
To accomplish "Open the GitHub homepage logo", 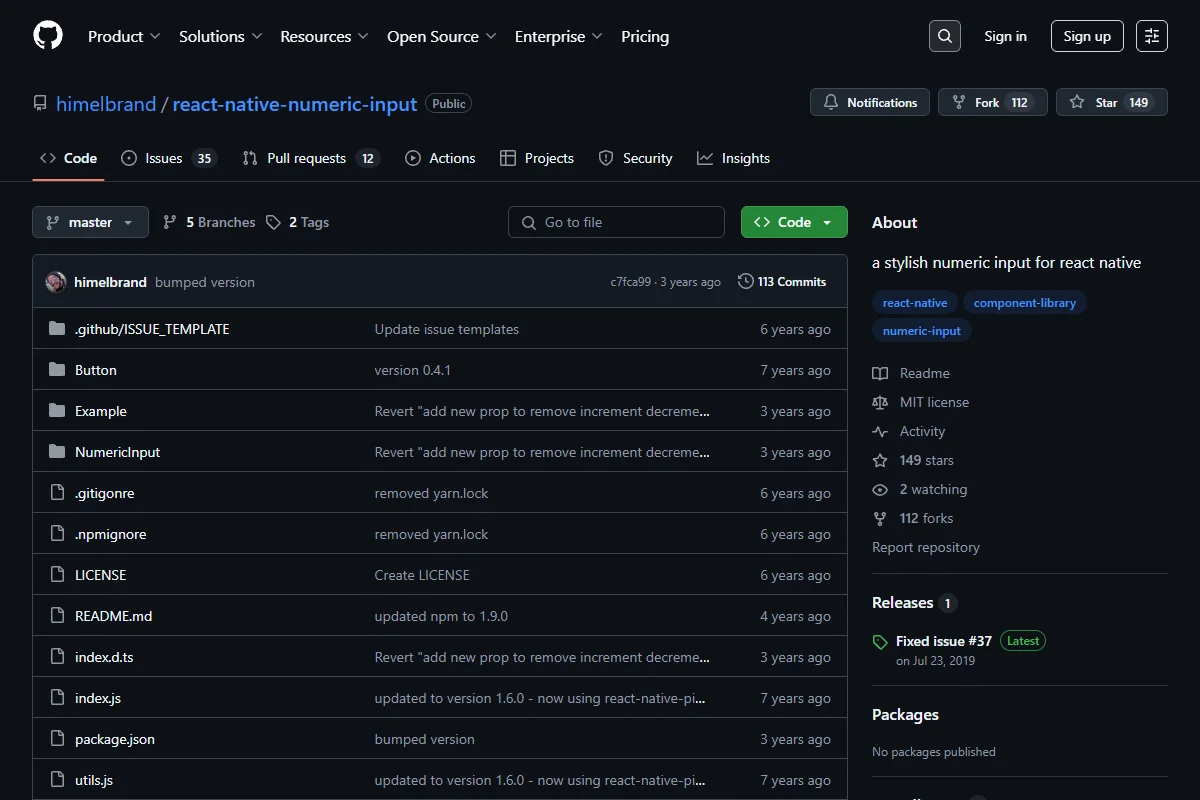I will tap(48, 36).
